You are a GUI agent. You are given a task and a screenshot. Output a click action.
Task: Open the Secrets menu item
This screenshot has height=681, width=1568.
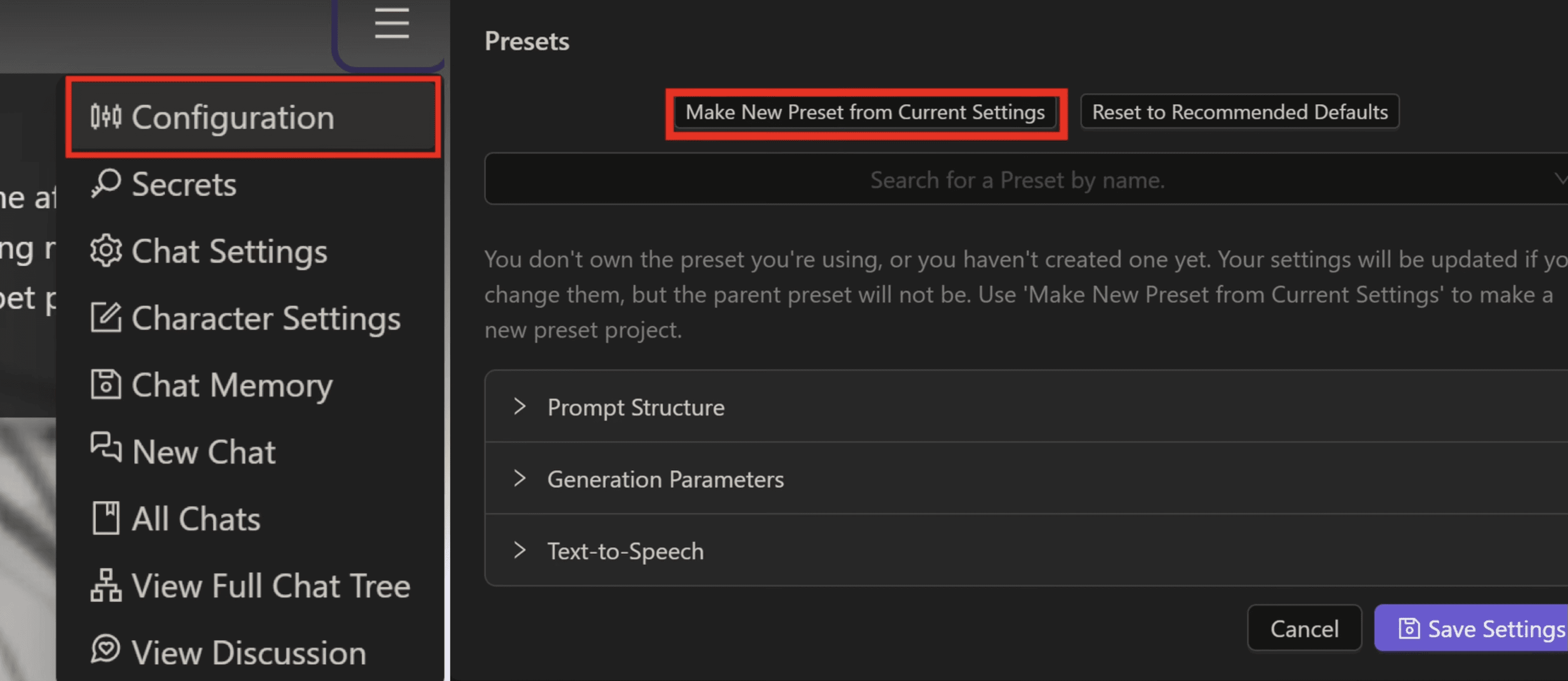(x=183, y=183)
